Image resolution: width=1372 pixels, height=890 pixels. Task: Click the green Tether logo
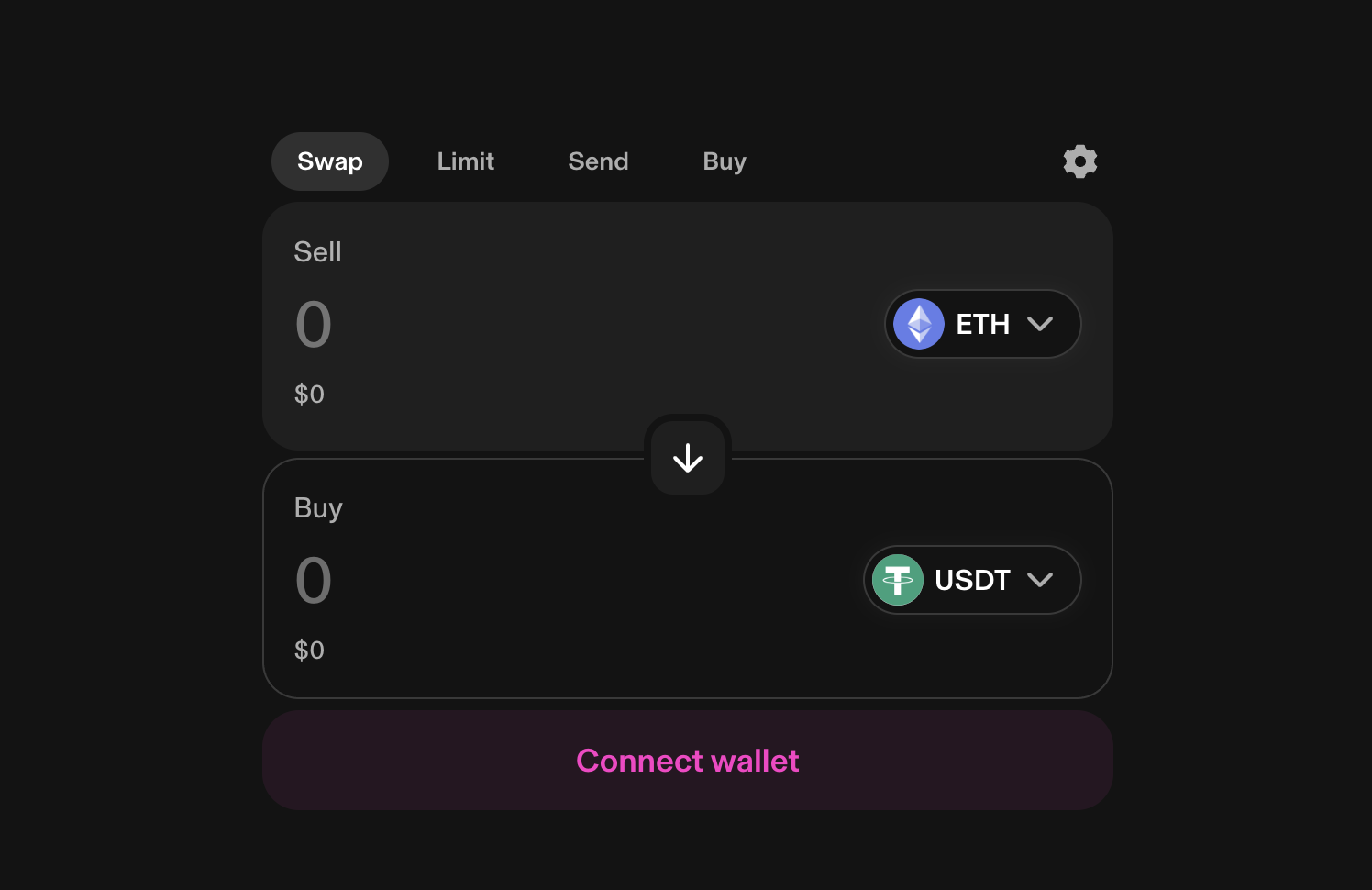click(897, 580)
